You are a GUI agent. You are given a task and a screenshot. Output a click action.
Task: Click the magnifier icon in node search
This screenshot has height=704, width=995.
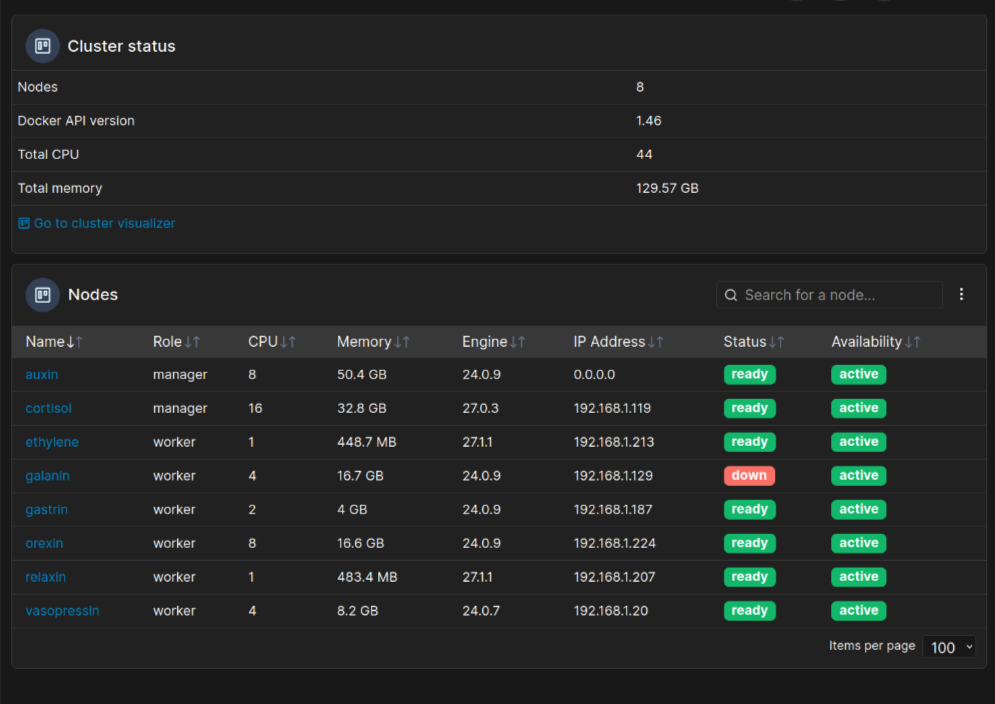[732, 295]
